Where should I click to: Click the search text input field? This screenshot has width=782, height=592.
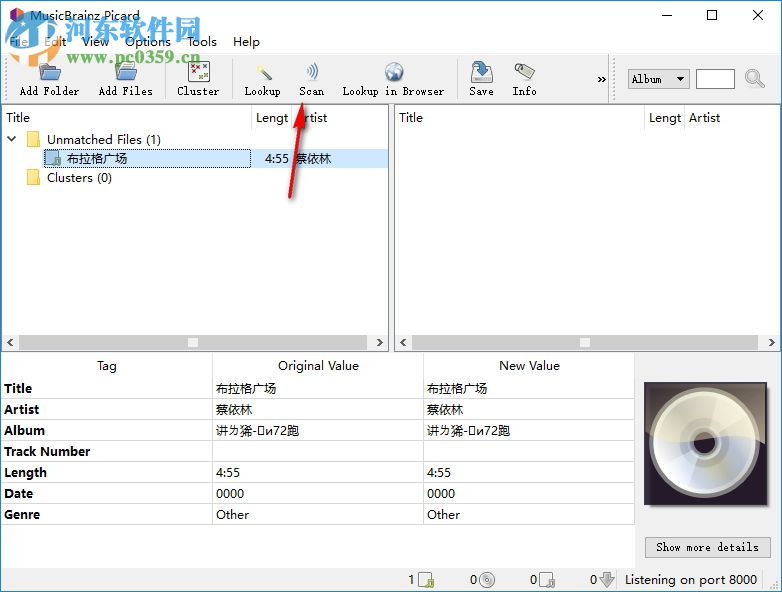715,79
